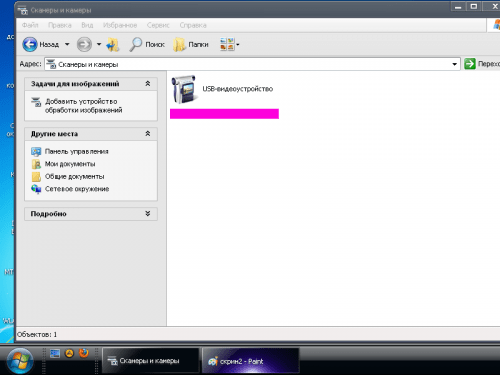Screen dimensions: 500x375
Task: Open the Сервис menu
Action: (158, 25)
